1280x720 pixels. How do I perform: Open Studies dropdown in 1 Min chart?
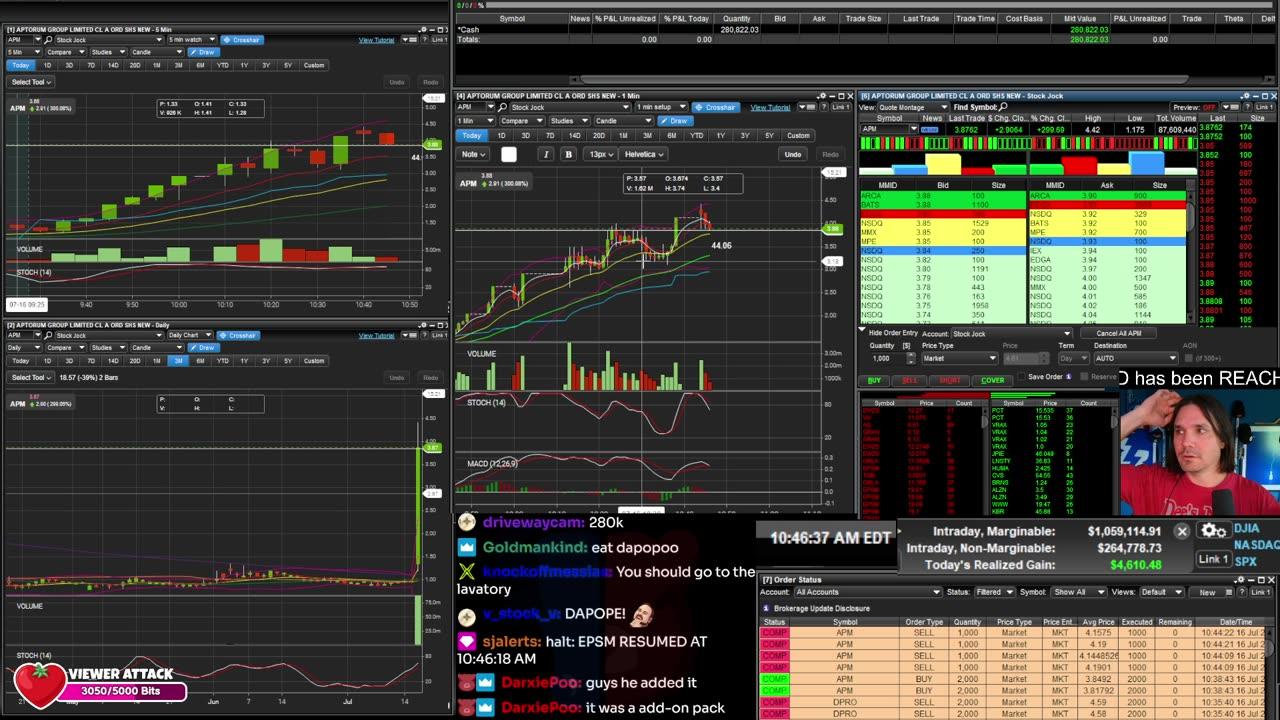tap(570, 121)
